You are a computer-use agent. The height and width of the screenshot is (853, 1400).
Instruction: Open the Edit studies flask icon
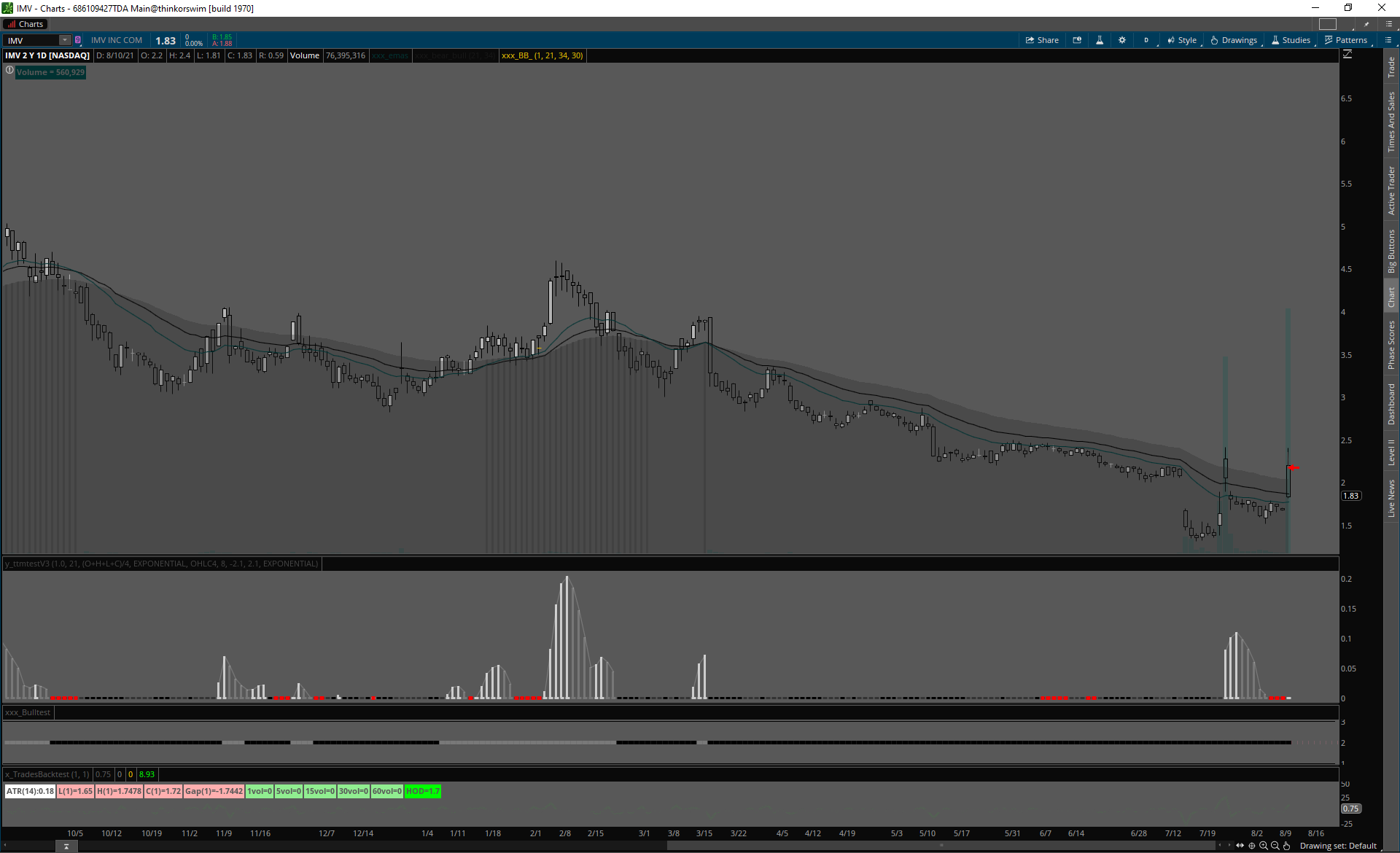click(1100, 40)
